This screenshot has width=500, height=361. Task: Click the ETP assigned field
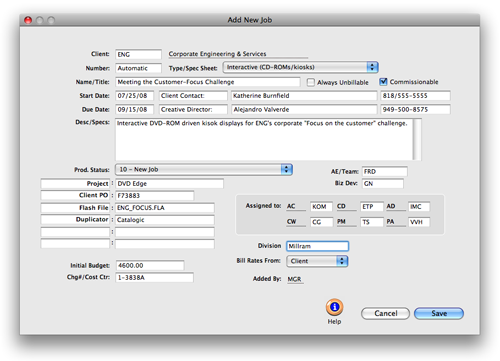(x=372, y=207)
